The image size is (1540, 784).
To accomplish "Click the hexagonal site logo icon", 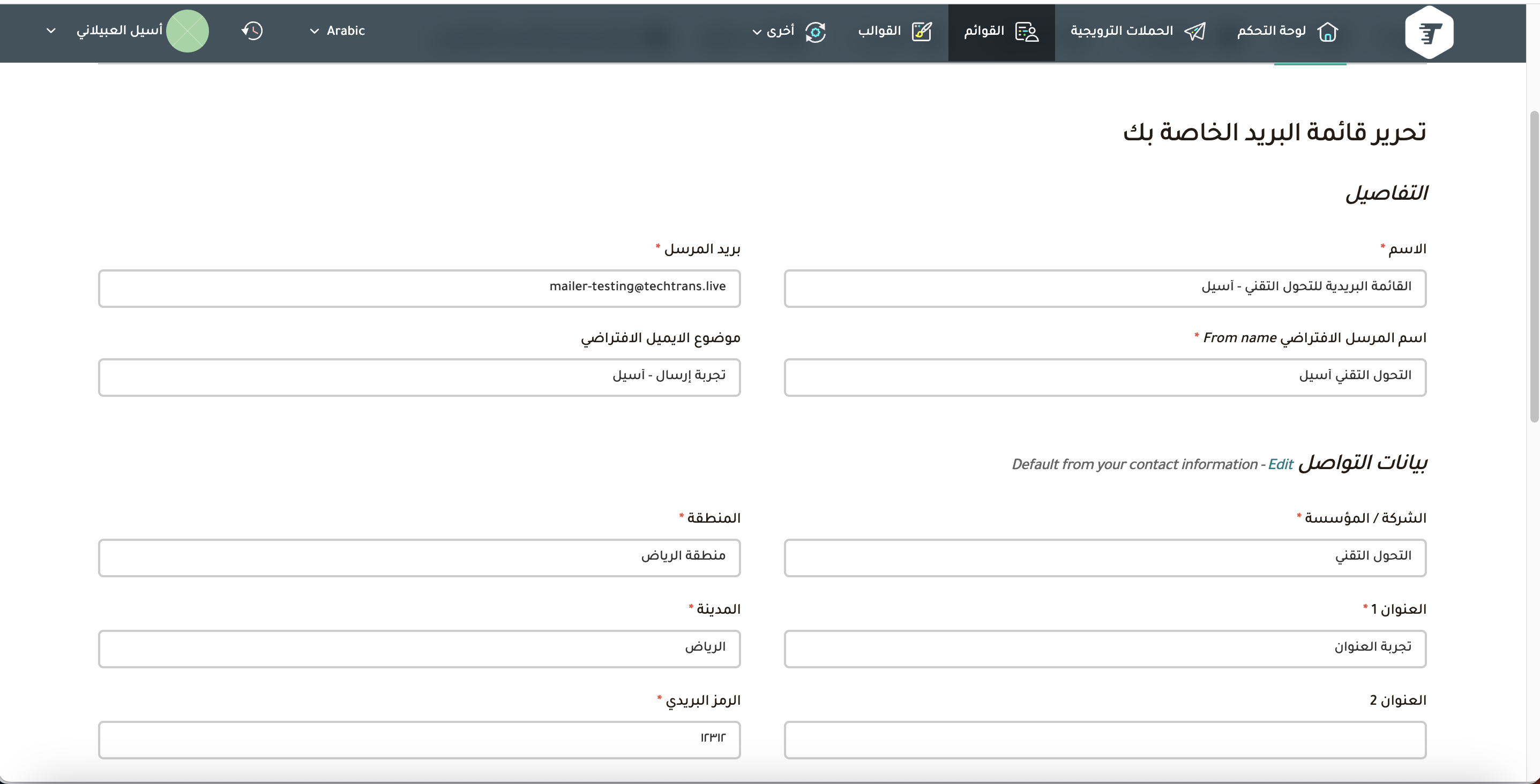I will (1428, 32).
